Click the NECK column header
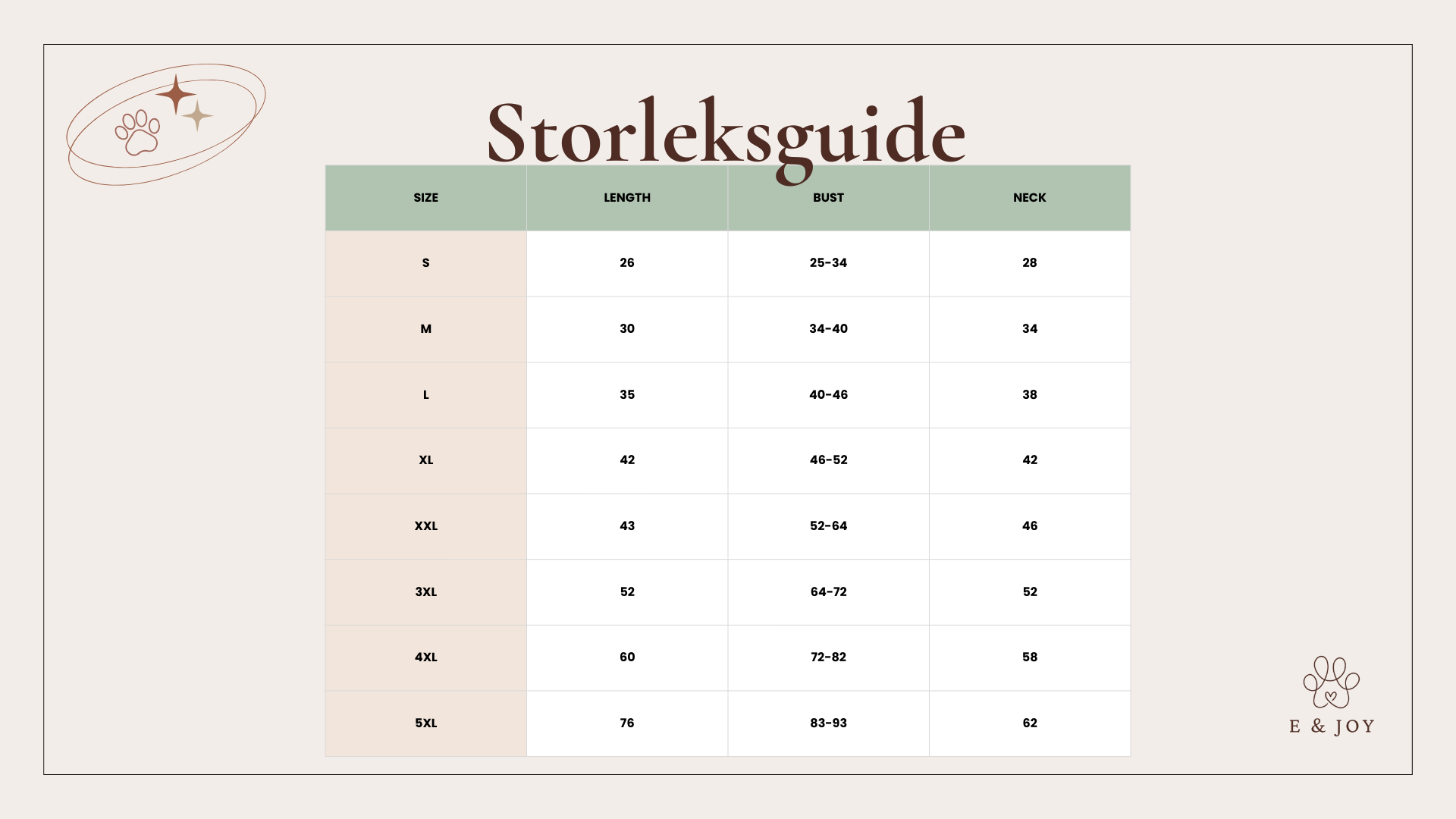The width and height of the screenshot is (1456, 819). tap(1029, 198)
